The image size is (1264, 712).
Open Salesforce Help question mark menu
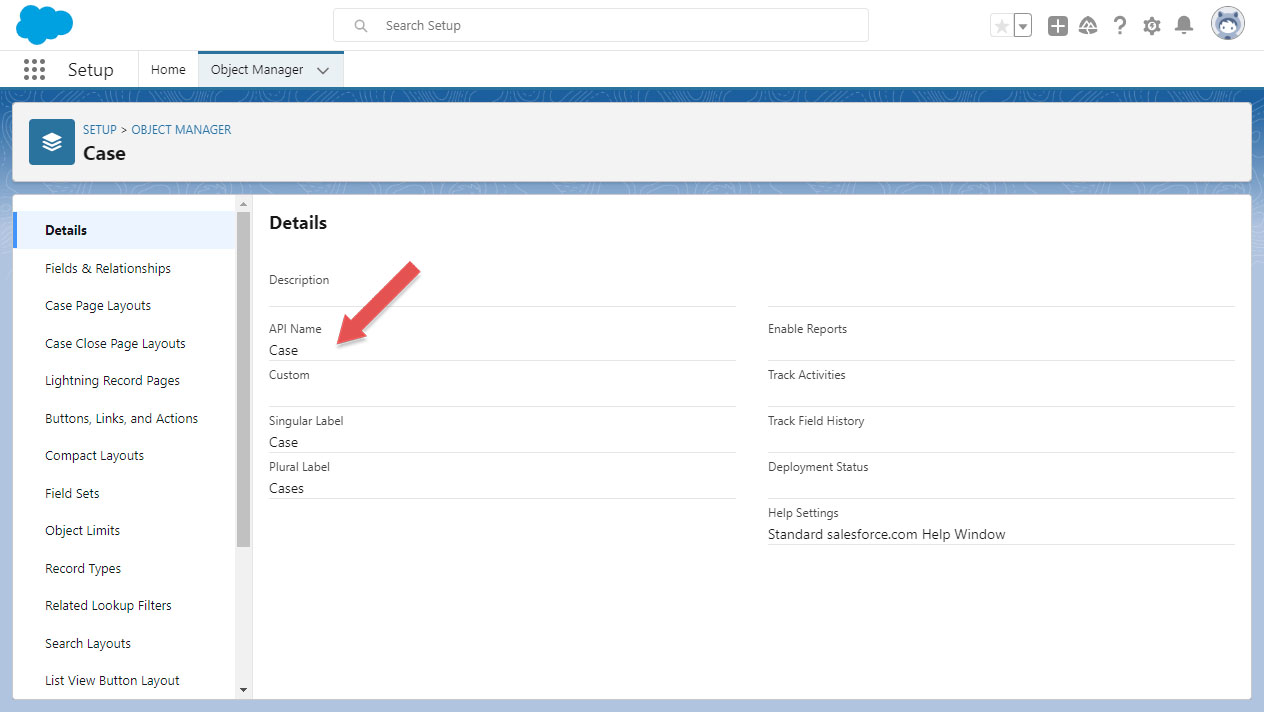1119,24
